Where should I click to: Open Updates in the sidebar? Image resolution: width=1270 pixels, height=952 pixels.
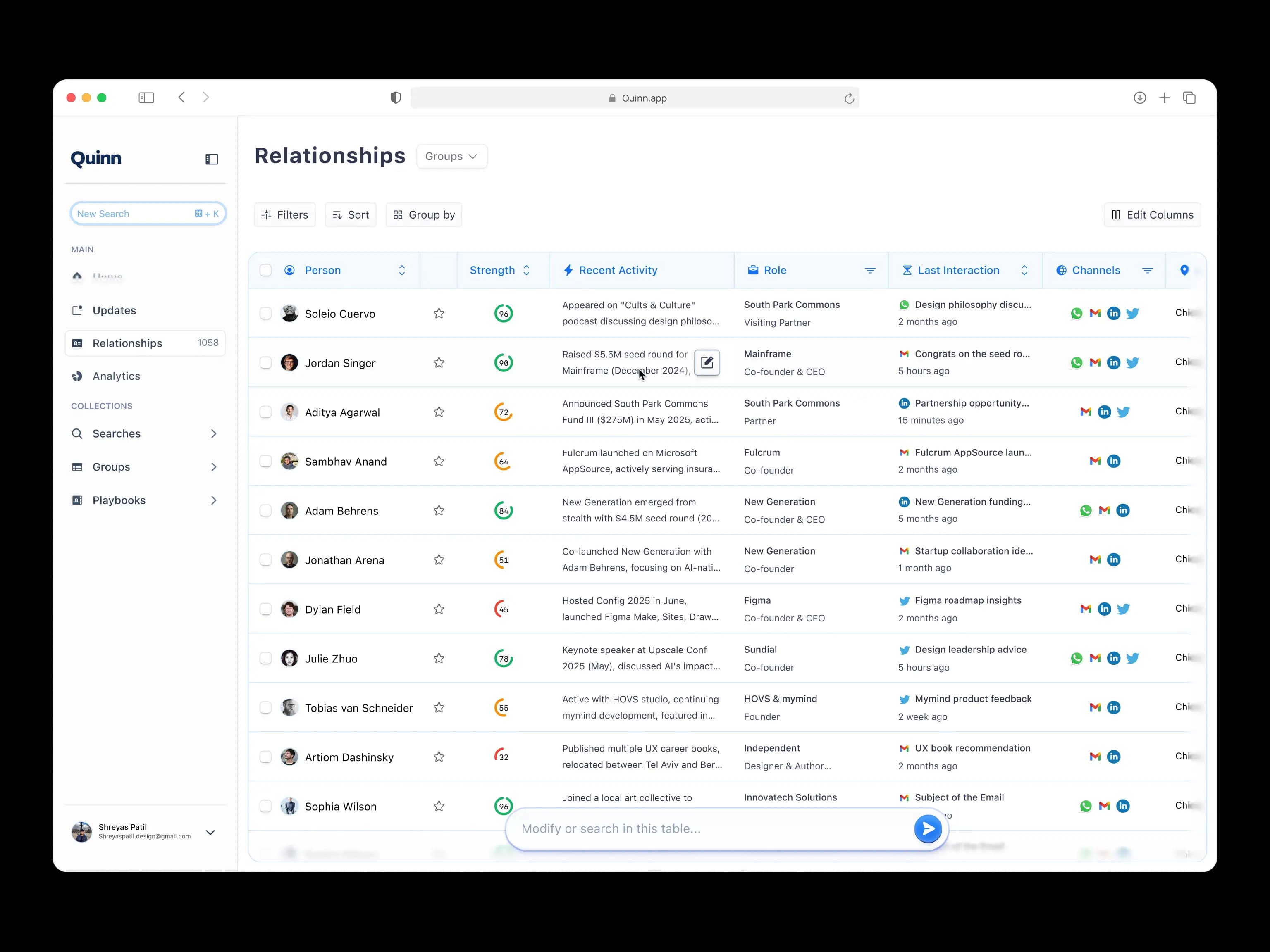click(x=114, y=310)
